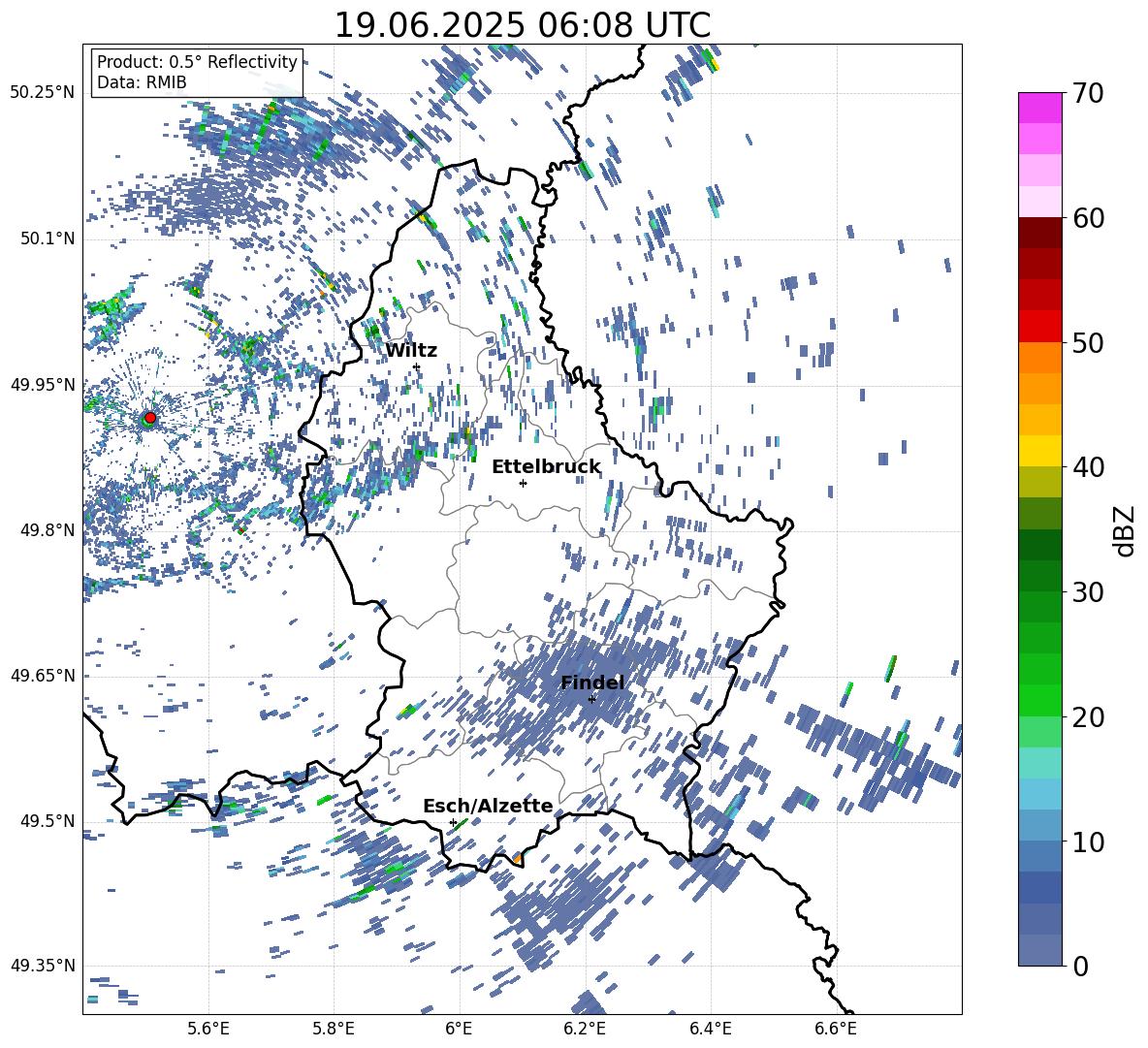Click the 49.65°N latitude label
The width and height of the screenshot is (1148, 1048).
pos(43,676)
